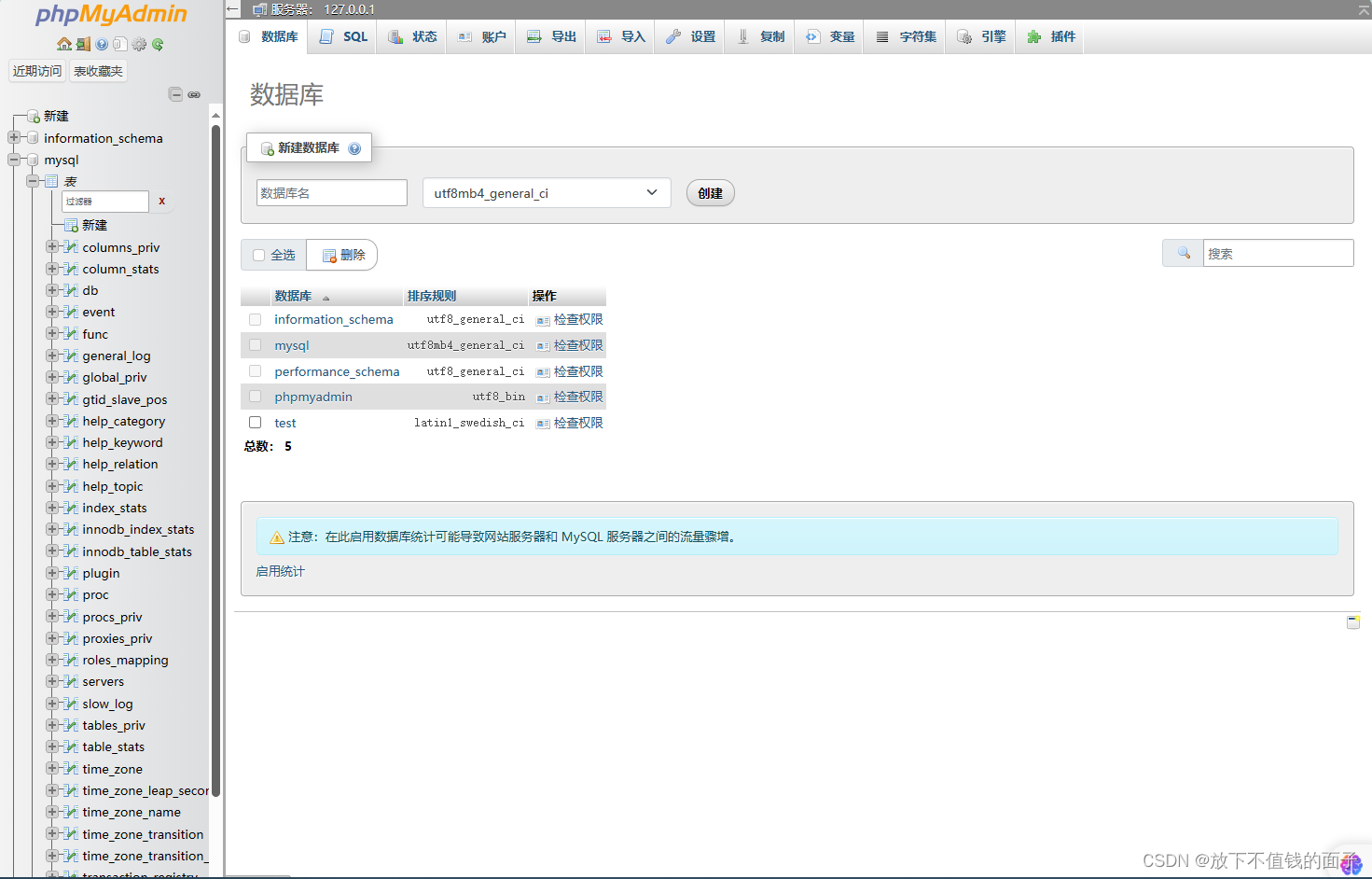Viewport: 1372px width, 879px height.
Task: Expand the information_schema tree node
Action: (13, 137)
